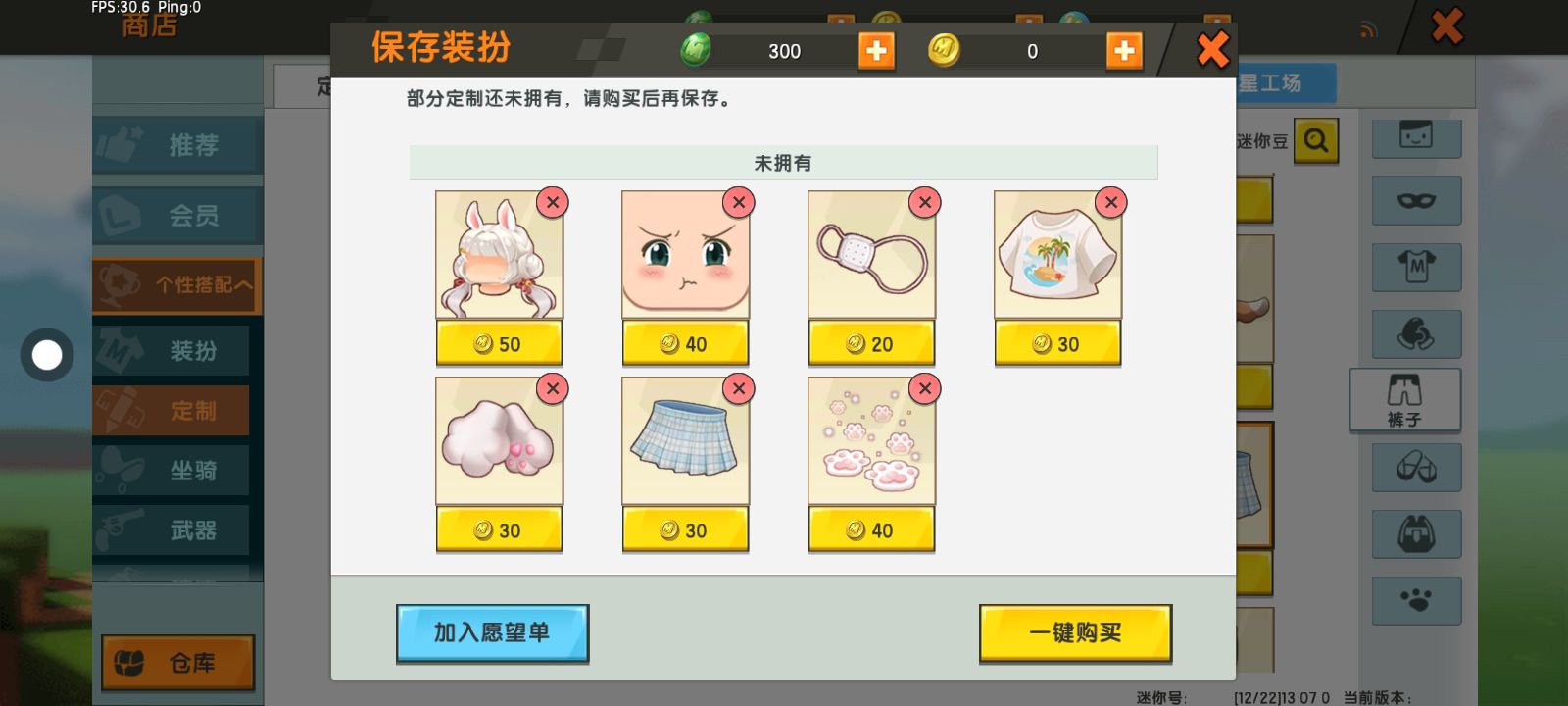Add more gold mini coins
Viewport: 1568px width, 706px height.
(1124, 50)
